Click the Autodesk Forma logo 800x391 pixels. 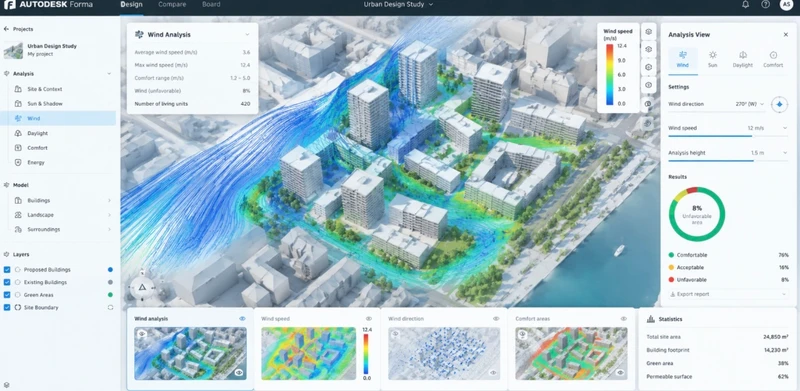click(48, 5)
